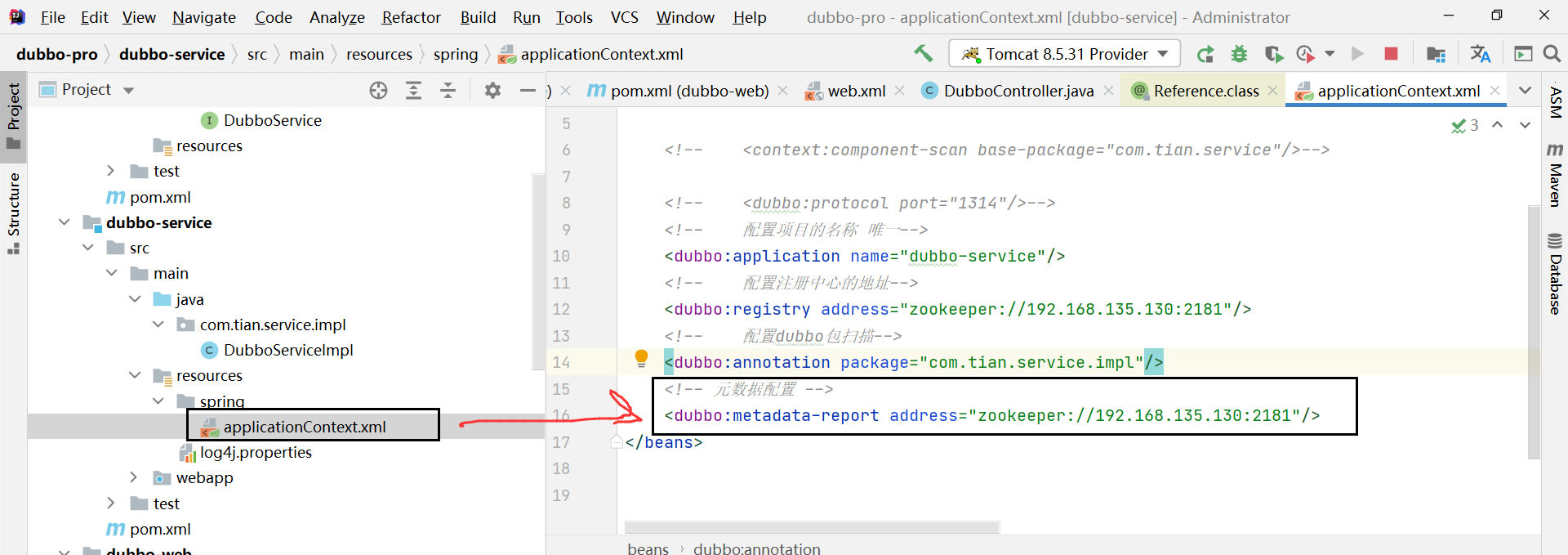Close the applicationContext.xml tab
The width and height of the screenshot is (1568, 555).
[1495, 91]
